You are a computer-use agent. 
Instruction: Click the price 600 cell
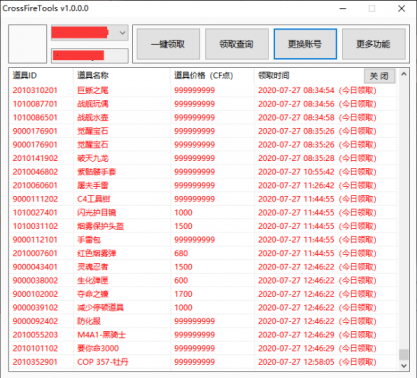(181, 281)
